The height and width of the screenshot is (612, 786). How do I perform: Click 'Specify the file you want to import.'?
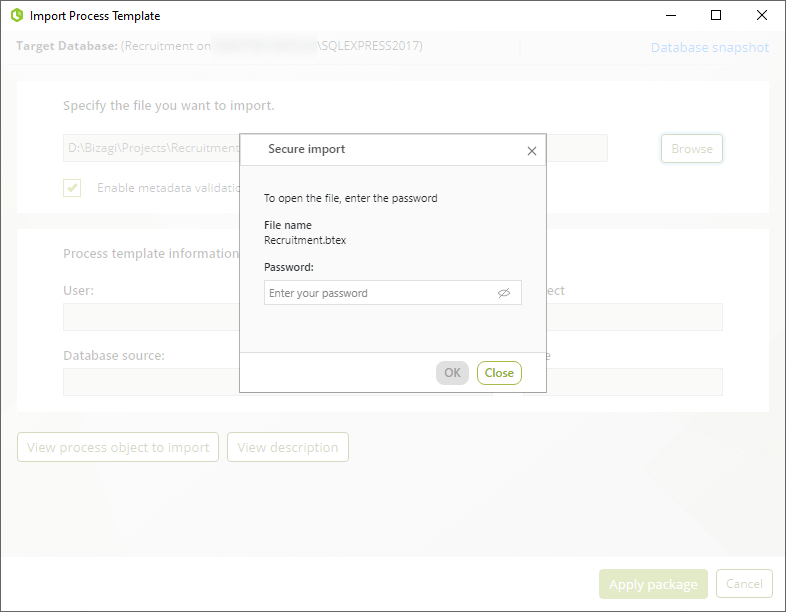[x=168, y=106]
